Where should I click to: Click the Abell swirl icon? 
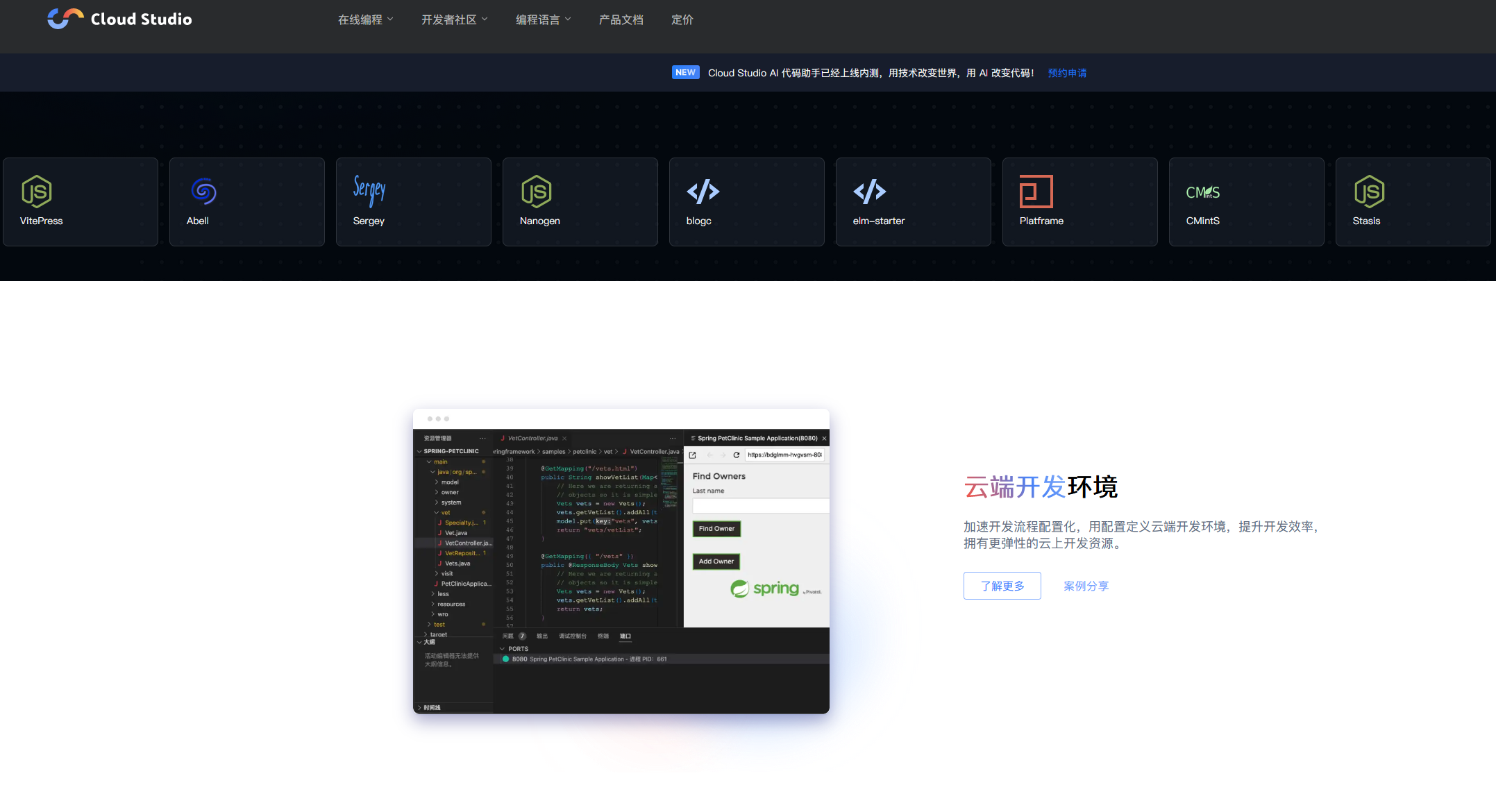(203, 192)
